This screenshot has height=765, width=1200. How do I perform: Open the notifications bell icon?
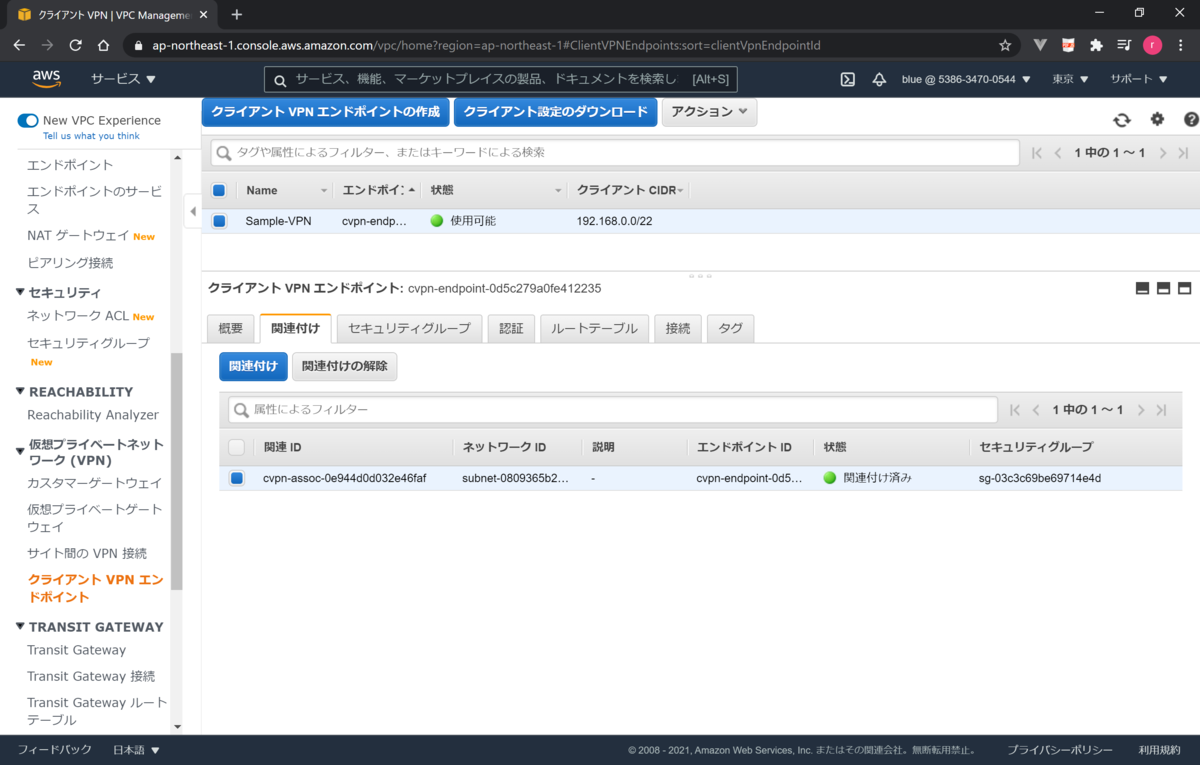click(x=879, y=79)
